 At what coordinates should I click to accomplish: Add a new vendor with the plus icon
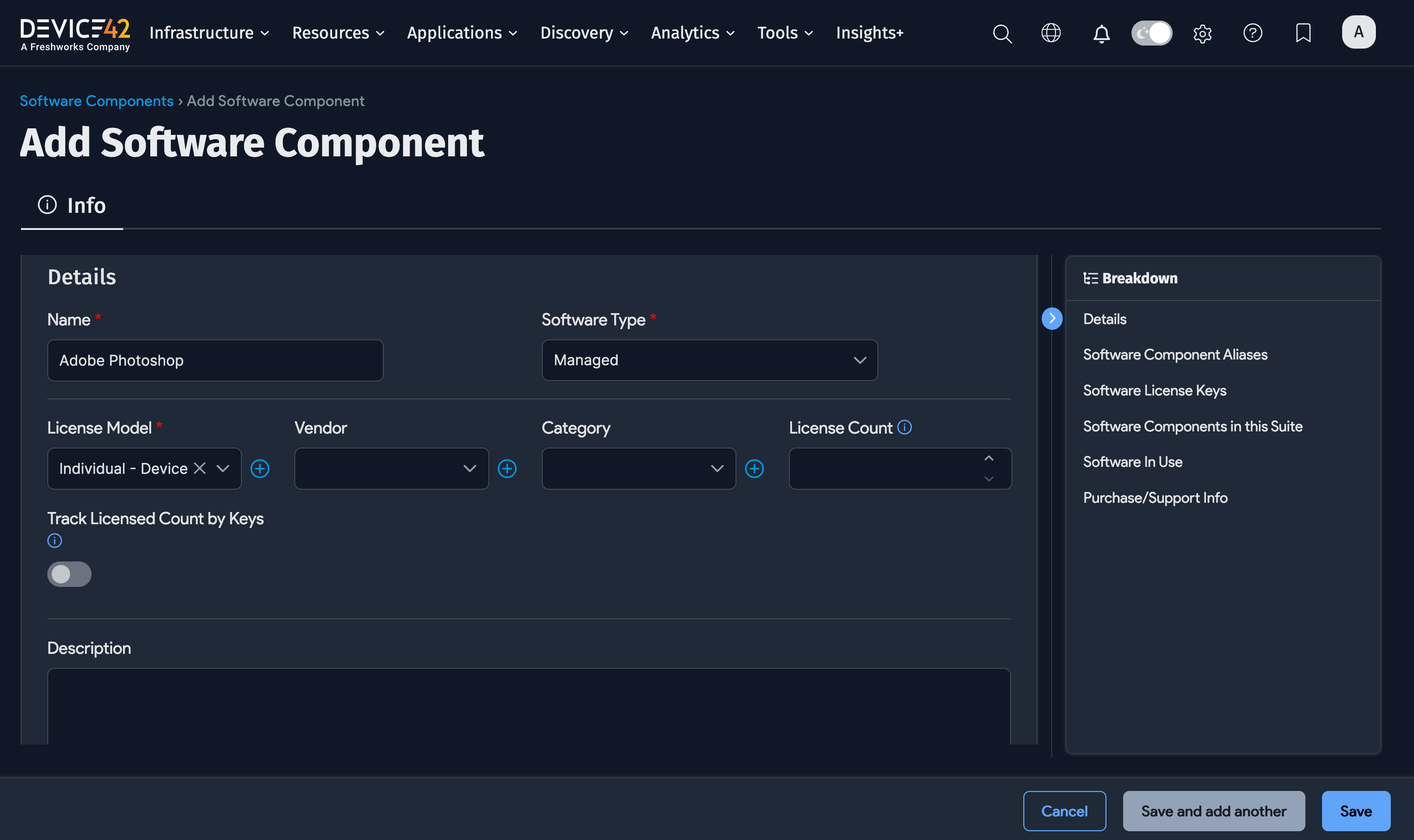click(508, 468)
